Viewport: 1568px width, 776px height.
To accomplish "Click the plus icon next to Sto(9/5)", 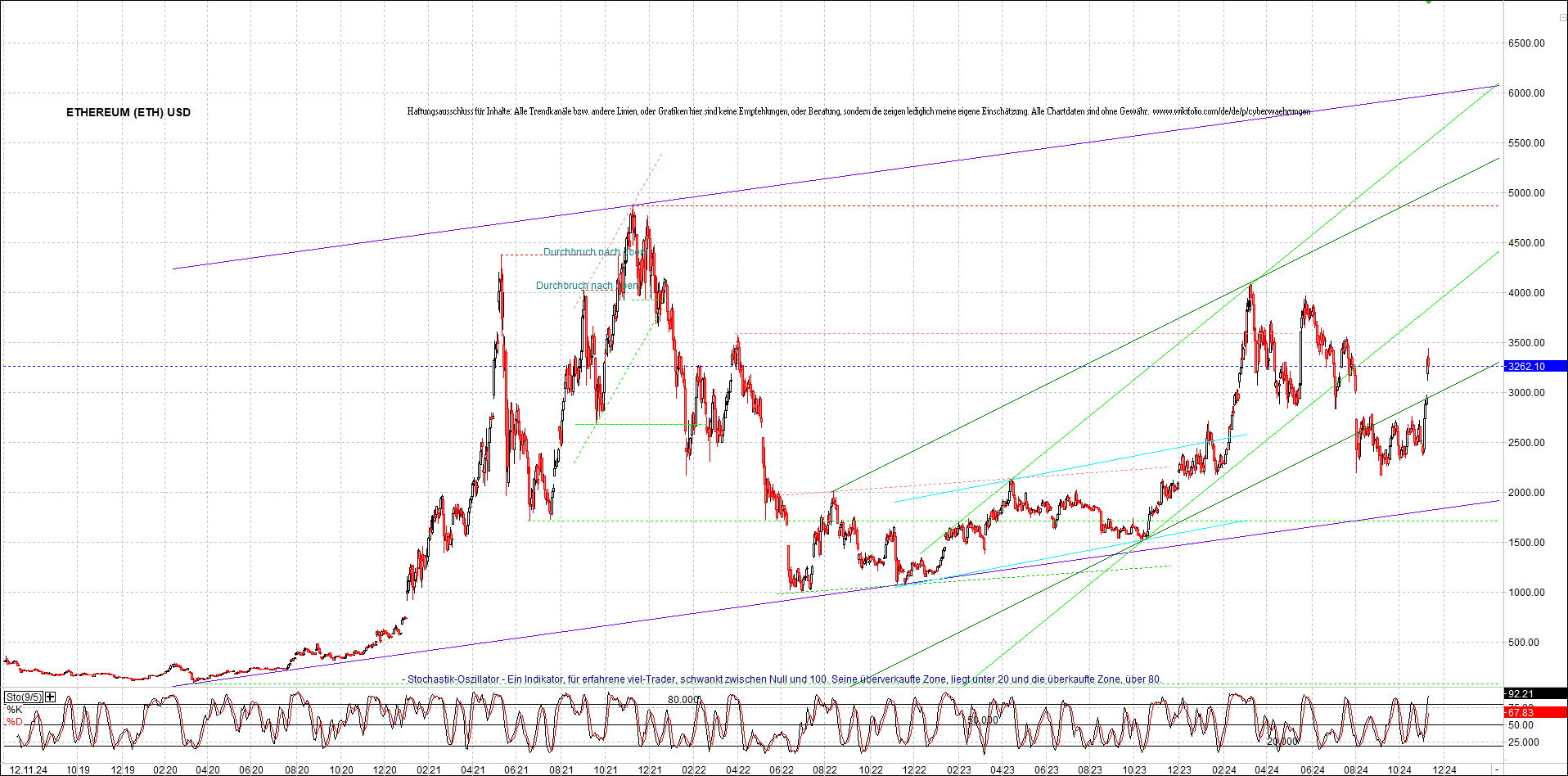I will point(49,696).
